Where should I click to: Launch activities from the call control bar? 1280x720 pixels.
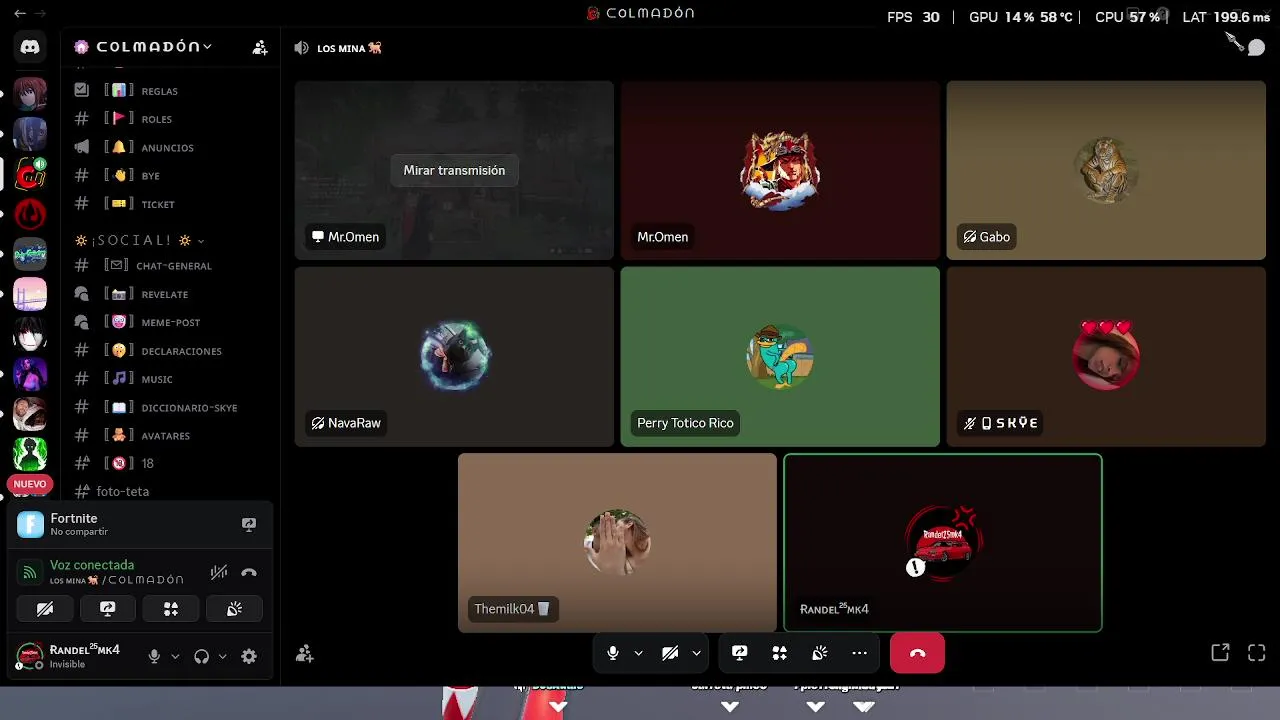pos(780,653)
